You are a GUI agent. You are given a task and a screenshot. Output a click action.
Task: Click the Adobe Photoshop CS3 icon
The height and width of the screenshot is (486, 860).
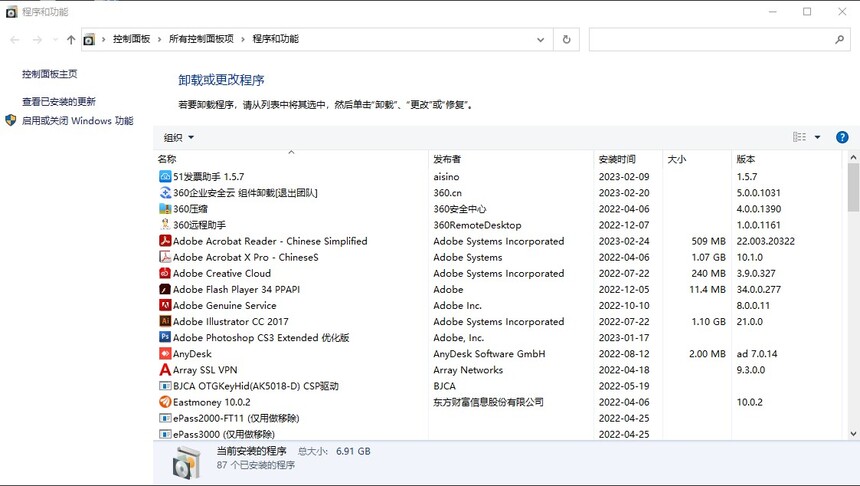(x=165, y=337)
